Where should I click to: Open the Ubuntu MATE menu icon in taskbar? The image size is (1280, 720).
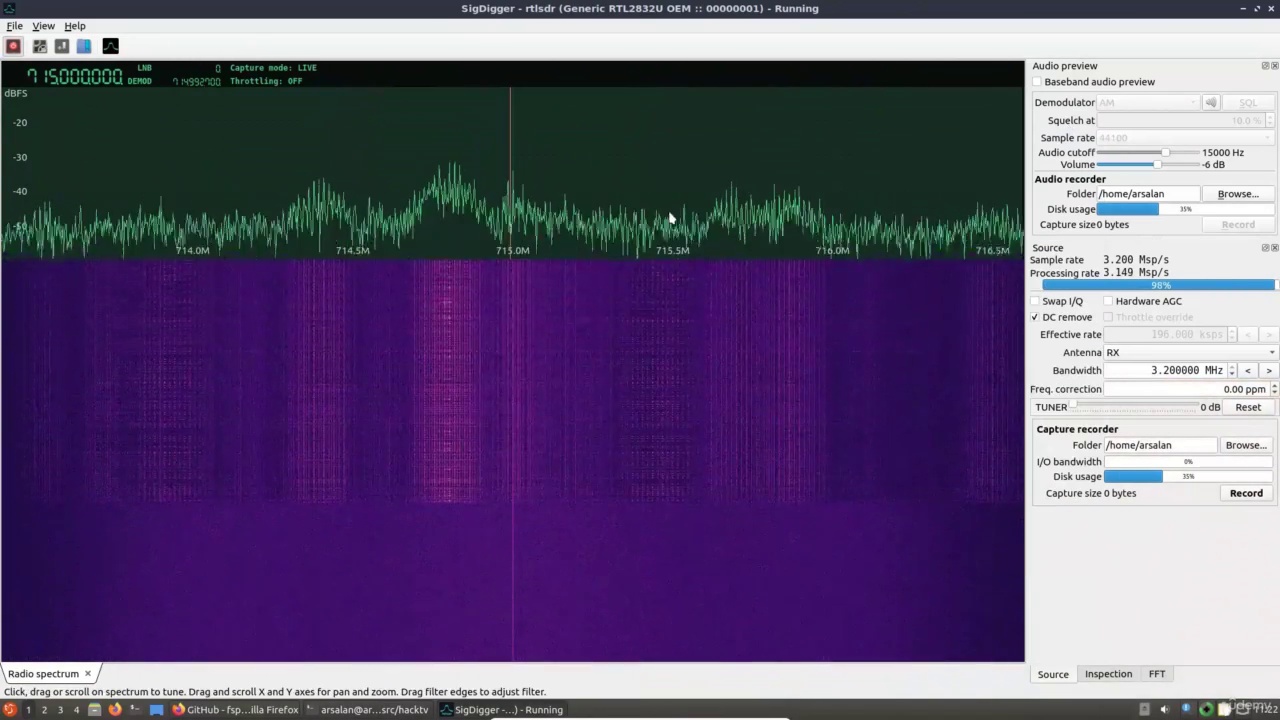[x=10, y=710]
